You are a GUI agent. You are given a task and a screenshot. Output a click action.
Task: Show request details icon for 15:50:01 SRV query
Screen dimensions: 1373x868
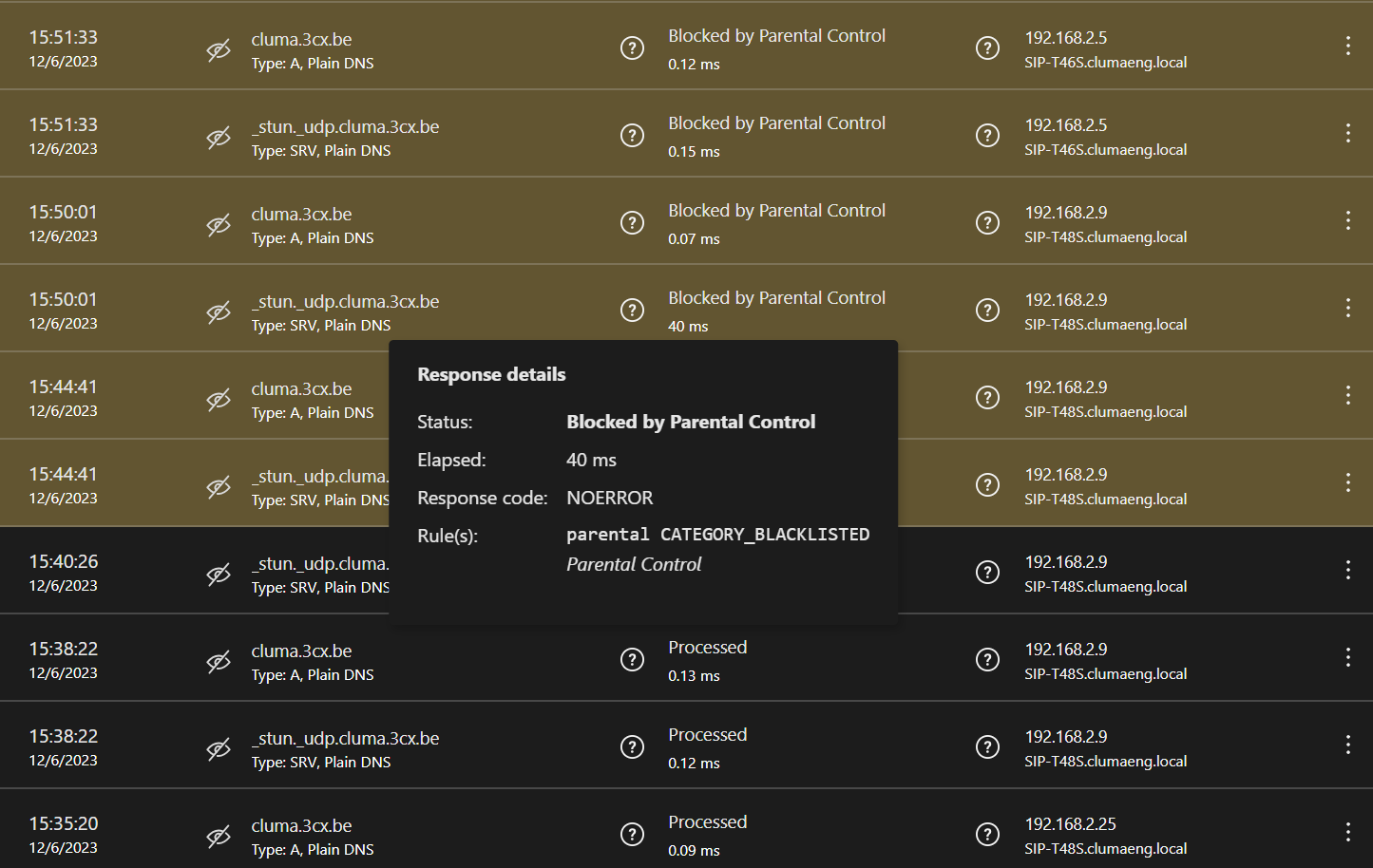click(x=632, y=310)
